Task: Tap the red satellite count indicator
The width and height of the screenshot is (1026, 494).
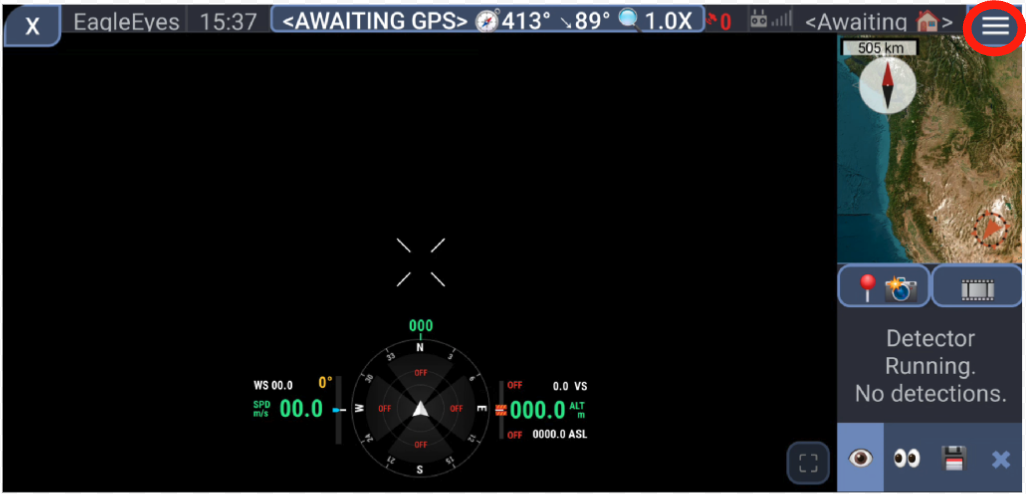Action: [718, 21]
